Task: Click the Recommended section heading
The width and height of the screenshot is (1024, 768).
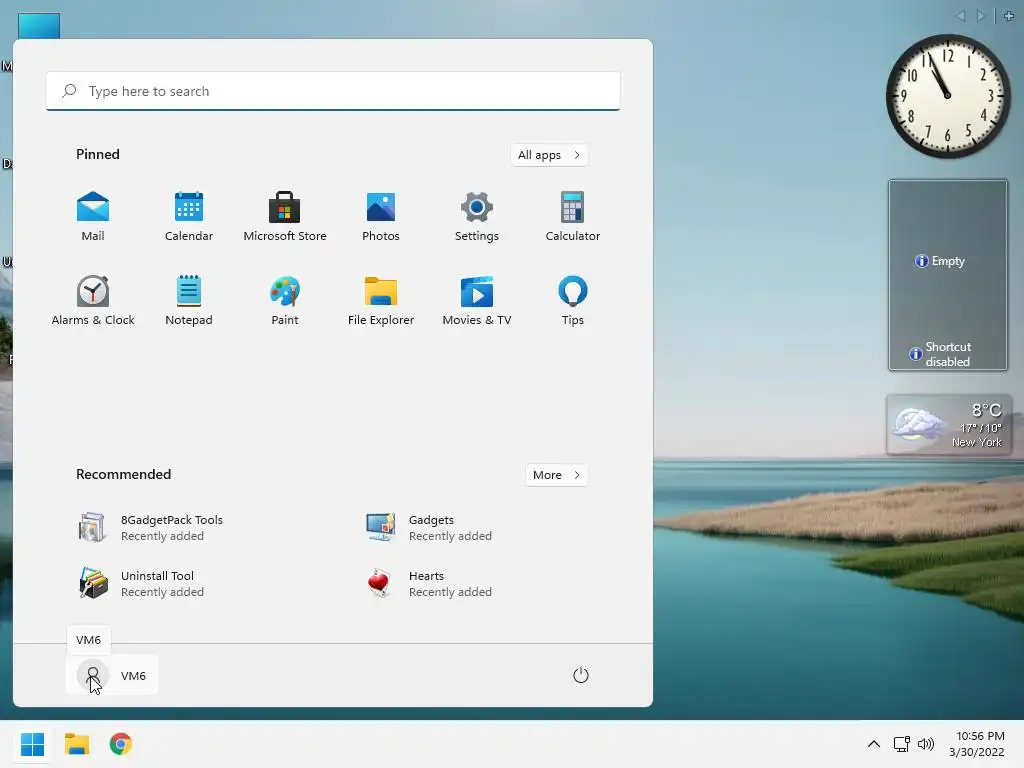Action: pos(123,474)
